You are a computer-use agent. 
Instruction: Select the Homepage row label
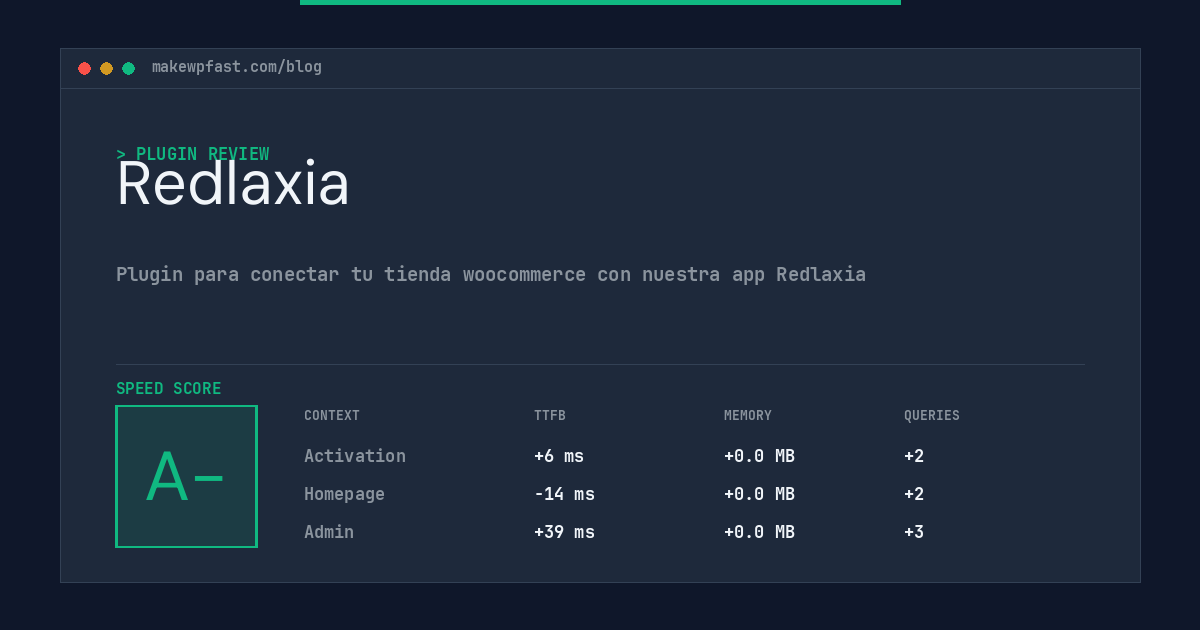[x=344, y=494]
